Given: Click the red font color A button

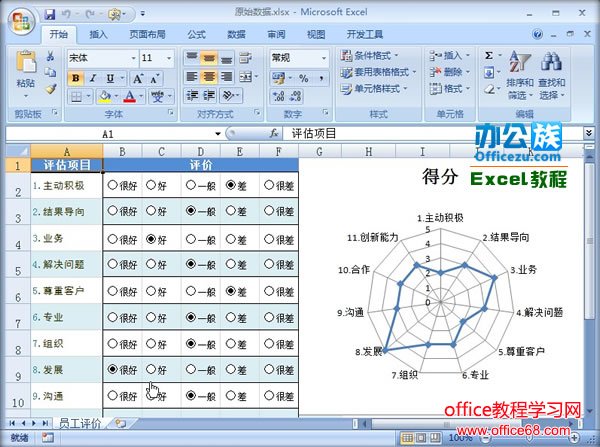Looking at the screenshot, I should [130, 96].
